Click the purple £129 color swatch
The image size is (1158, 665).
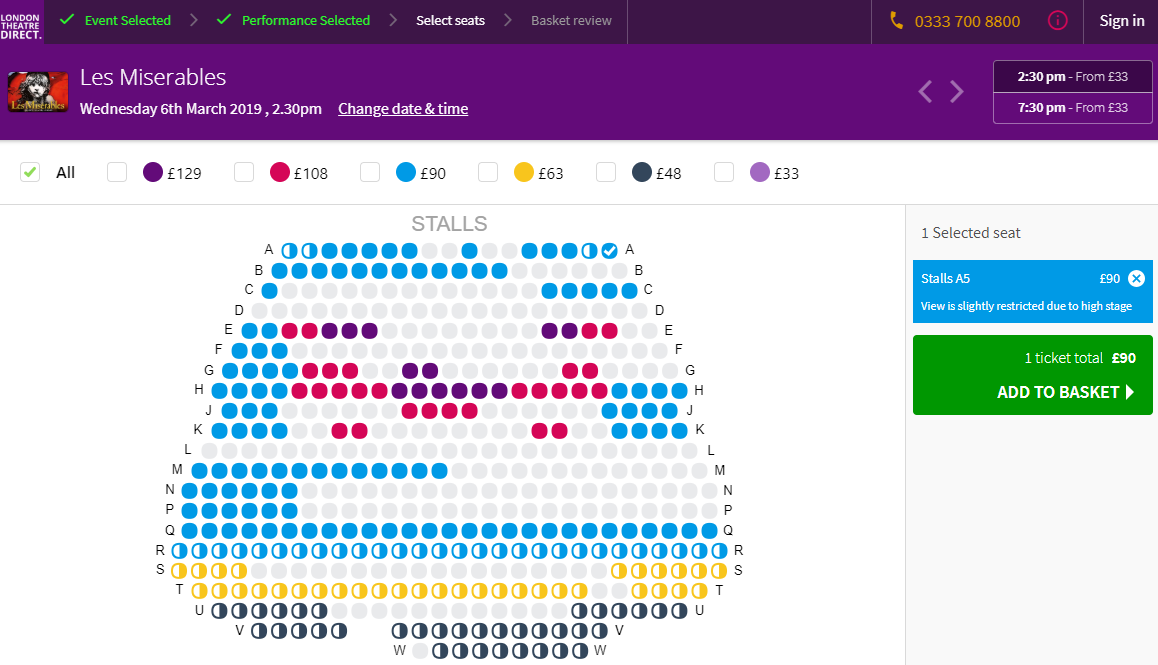click(153, 172)
